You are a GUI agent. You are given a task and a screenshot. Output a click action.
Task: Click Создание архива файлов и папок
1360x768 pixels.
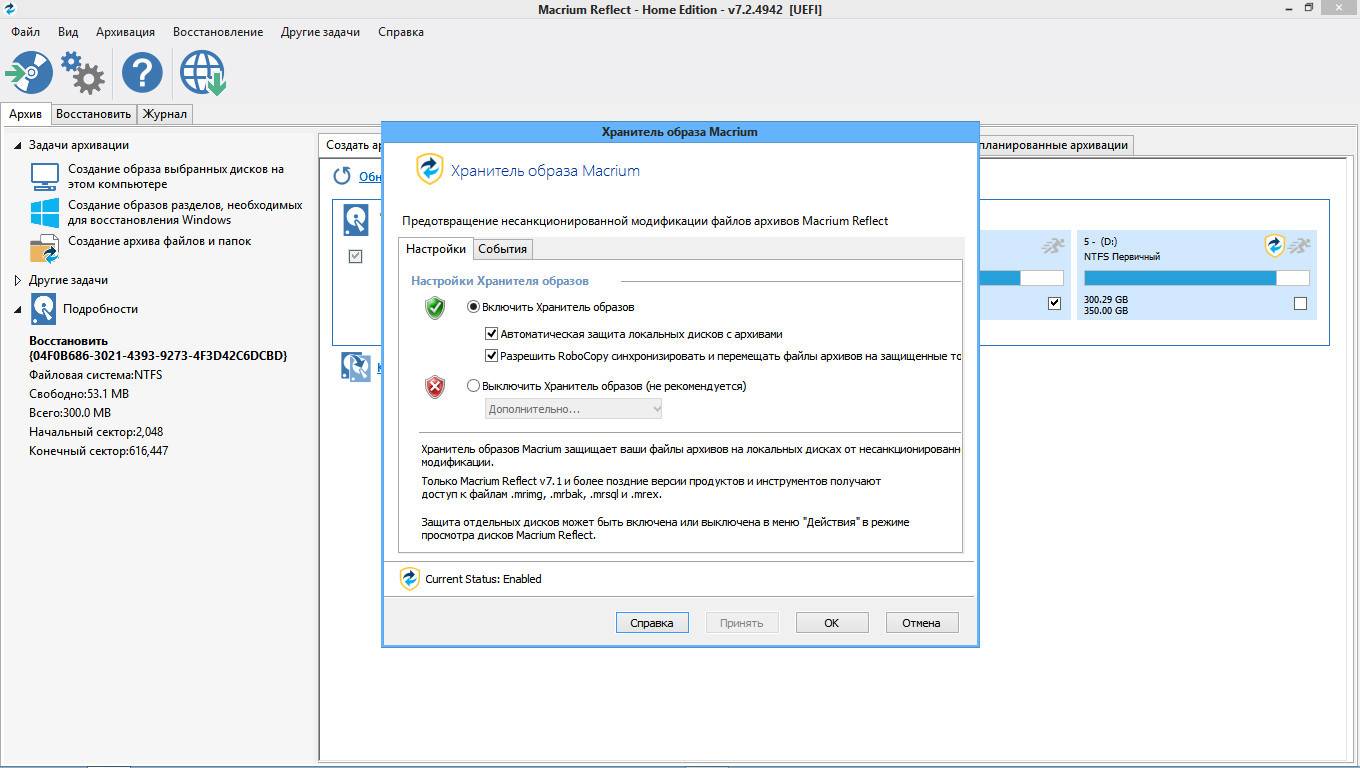point(159,241)
